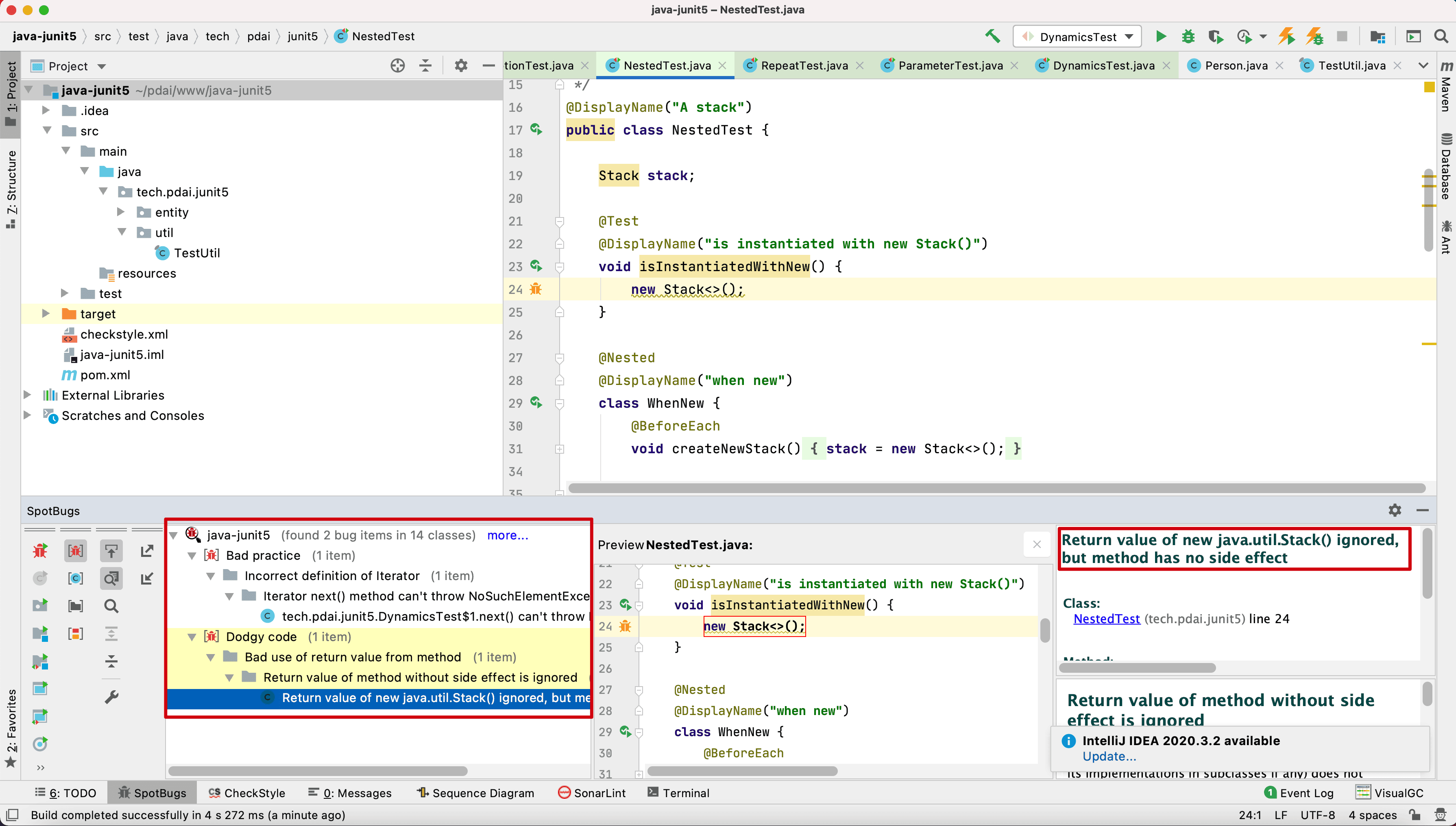Toggle group by bug category
This screenshot has width=1456, height=826.
point(76,550)
